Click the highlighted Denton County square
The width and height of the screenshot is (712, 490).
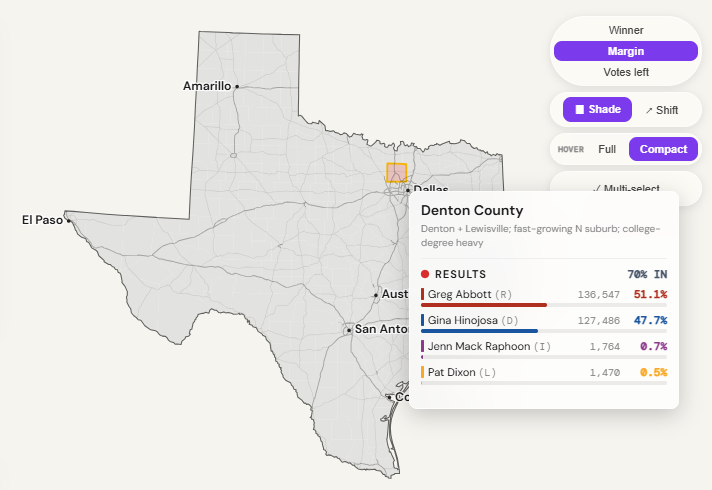[396, 173]
